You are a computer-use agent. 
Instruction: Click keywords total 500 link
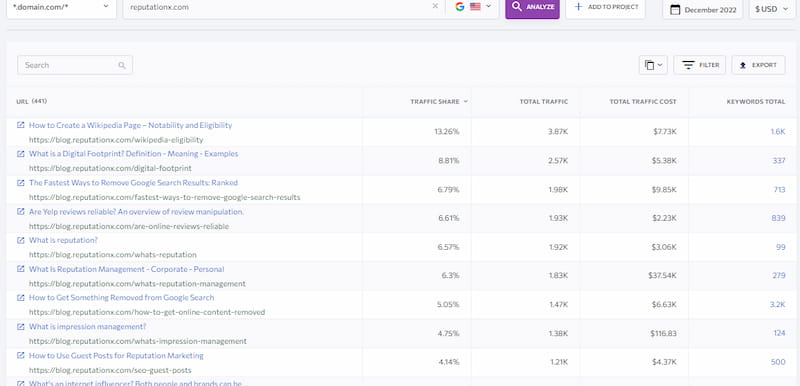click(778, 362)
